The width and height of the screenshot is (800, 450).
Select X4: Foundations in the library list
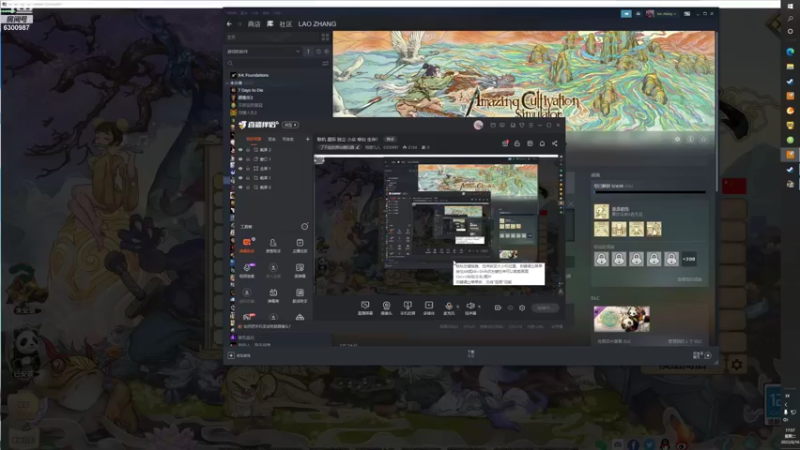point(253,75)
